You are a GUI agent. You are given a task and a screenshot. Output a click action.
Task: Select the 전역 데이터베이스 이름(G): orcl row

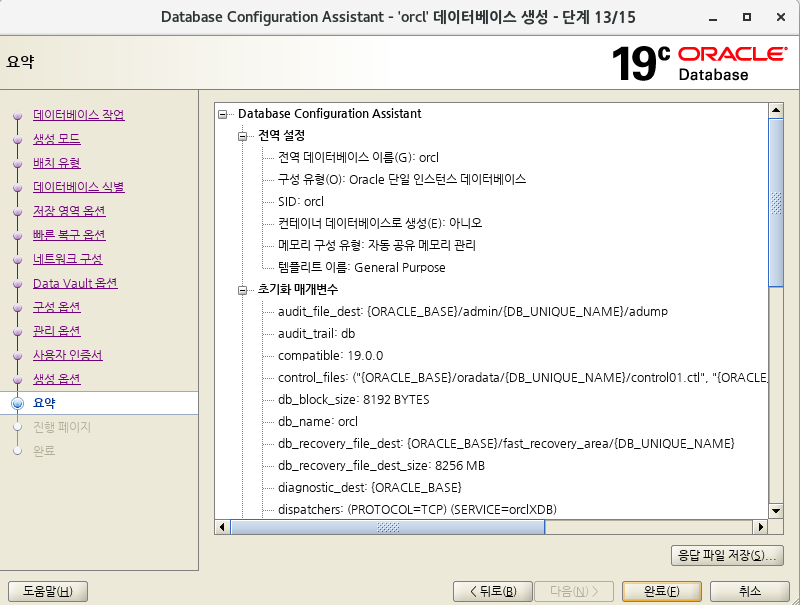358,158
